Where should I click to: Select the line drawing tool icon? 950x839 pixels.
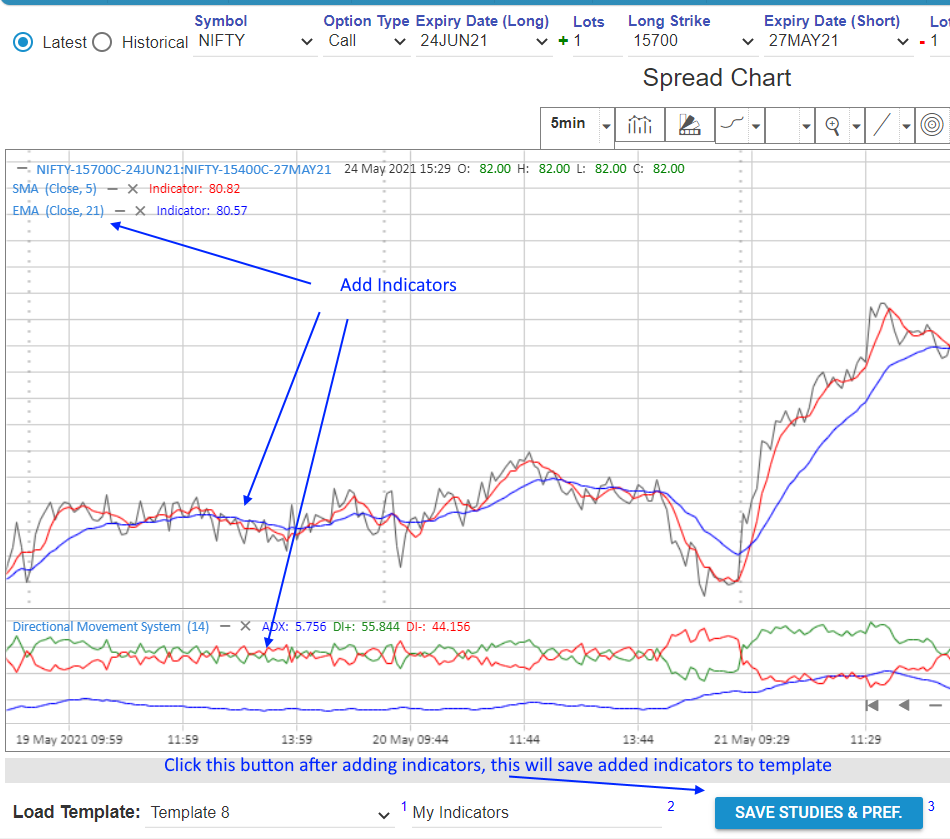click(x=882, y=125)
